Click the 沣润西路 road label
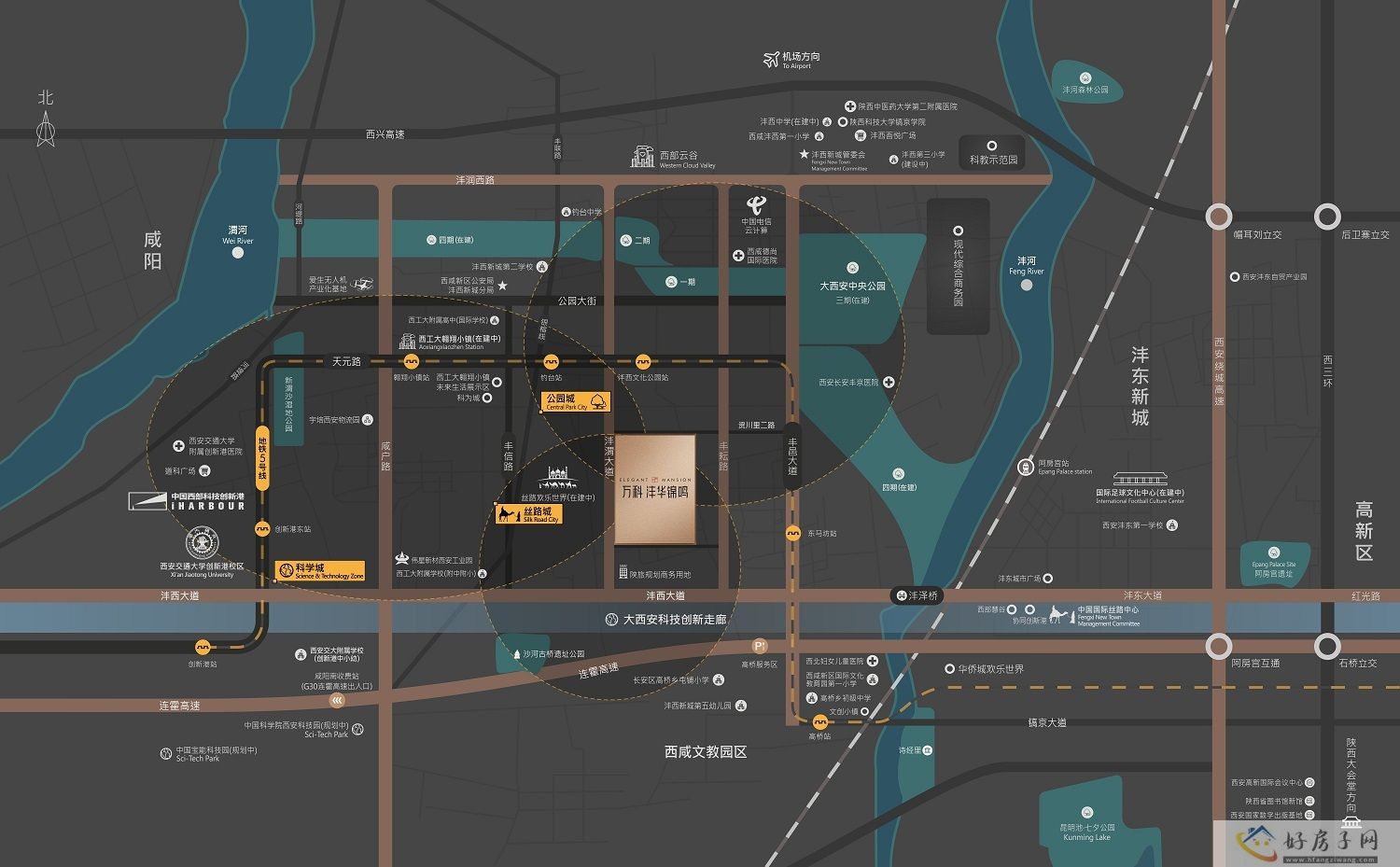The height and width of the screenshot is (867, 1400). click(x=475, y=179)
